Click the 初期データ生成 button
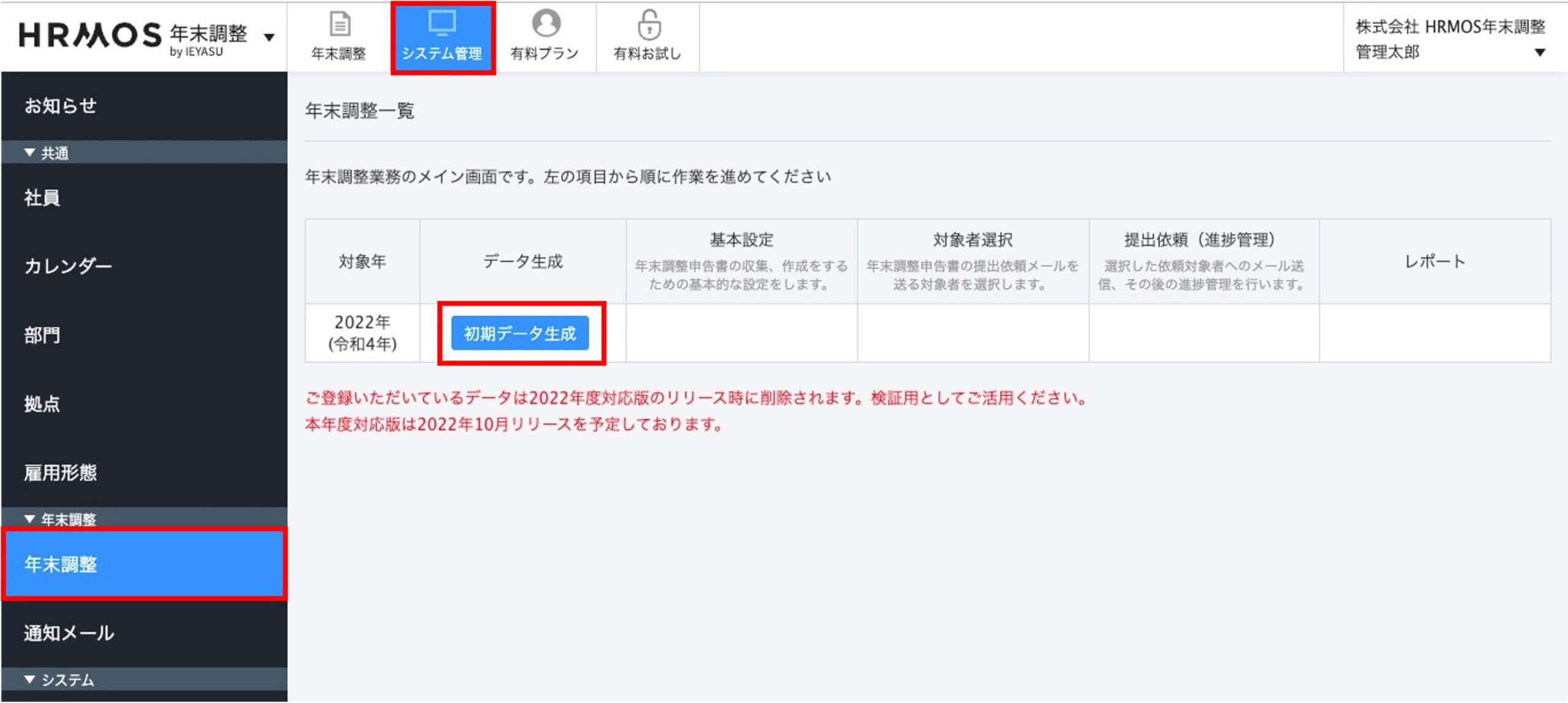 [x=519, y=333]
